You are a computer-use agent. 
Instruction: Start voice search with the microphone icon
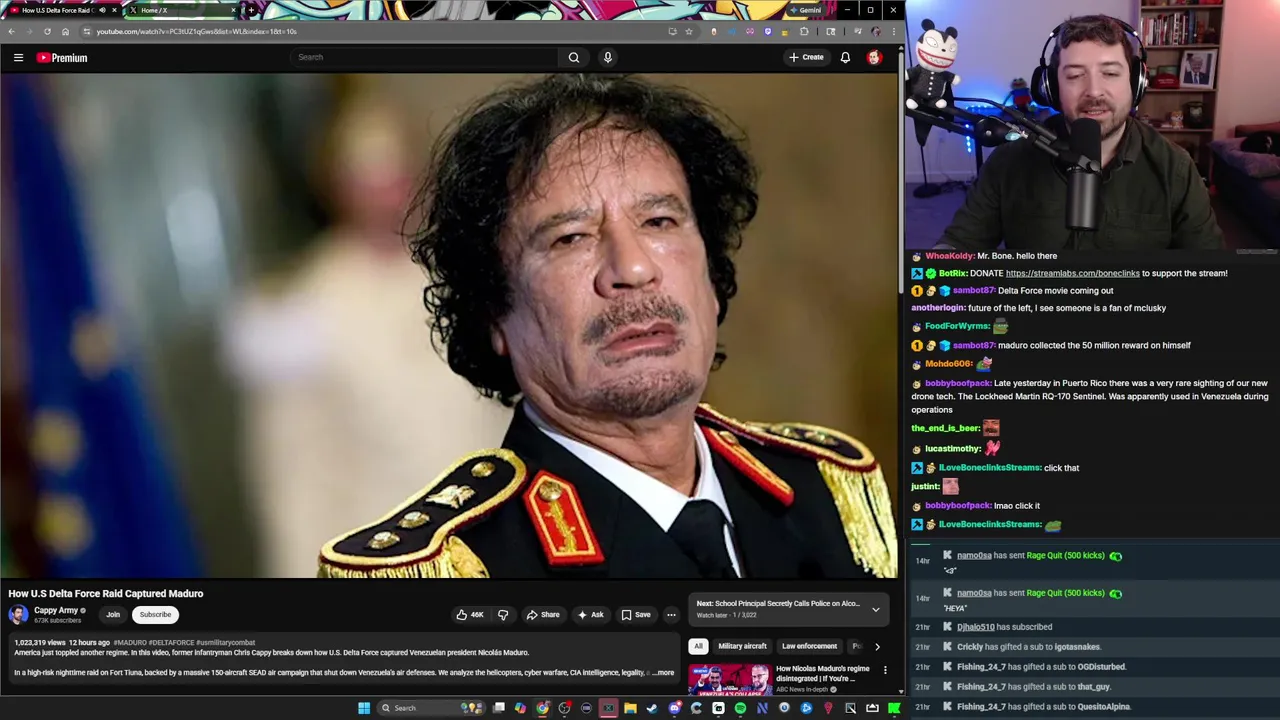click(607, 57)
